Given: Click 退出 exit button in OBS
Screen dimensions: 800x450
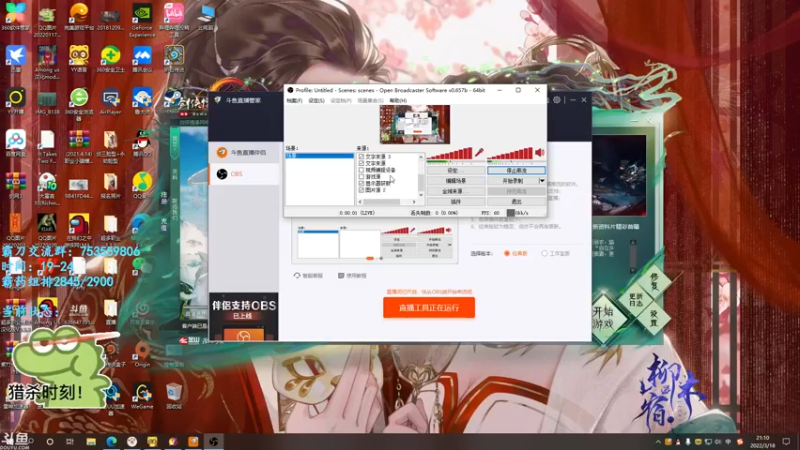Looking at the screenshot, I should [x=516, y=202].
